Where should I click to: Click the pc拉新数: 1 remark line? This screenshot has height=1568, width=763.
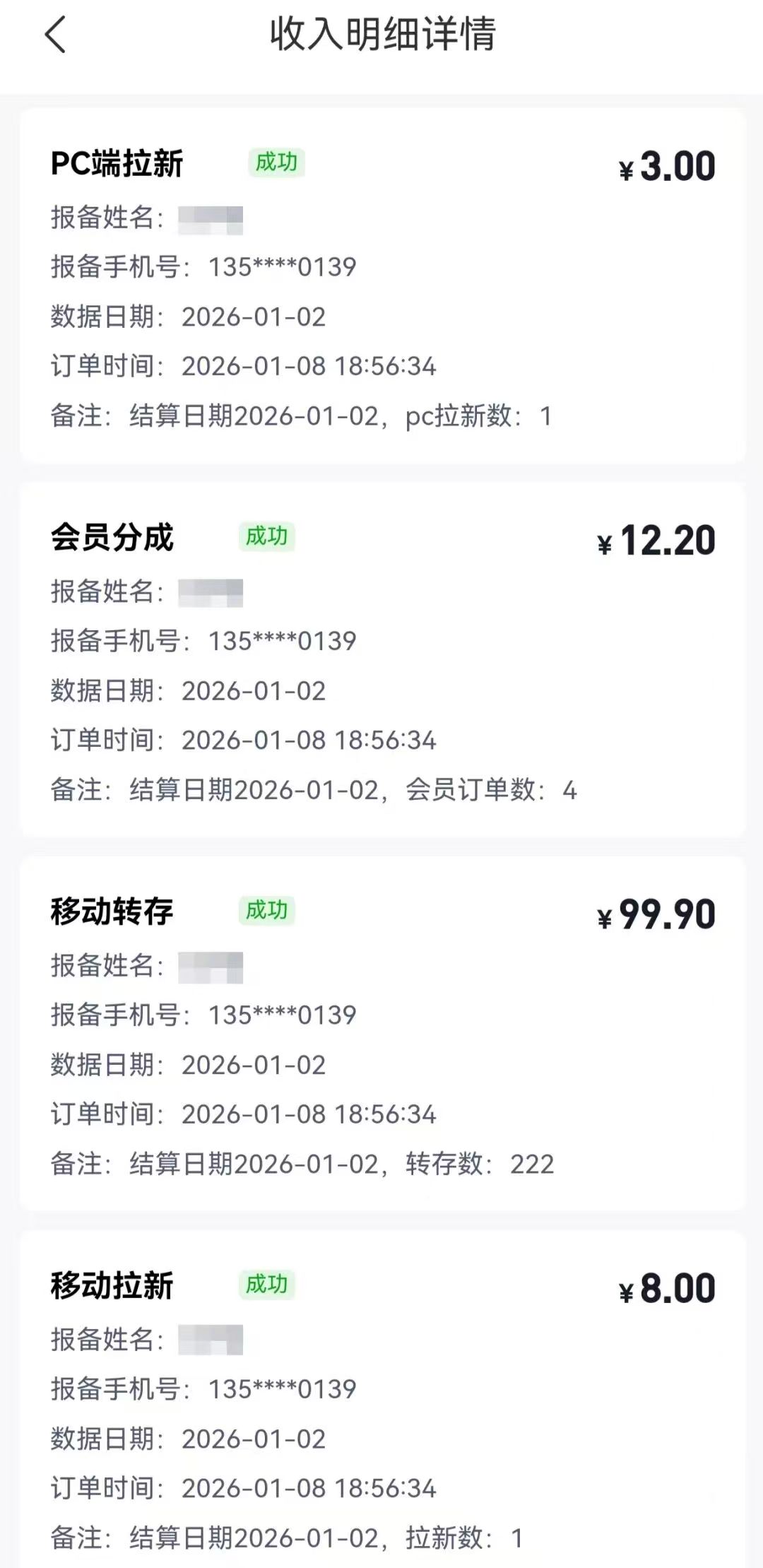[301, 416]
